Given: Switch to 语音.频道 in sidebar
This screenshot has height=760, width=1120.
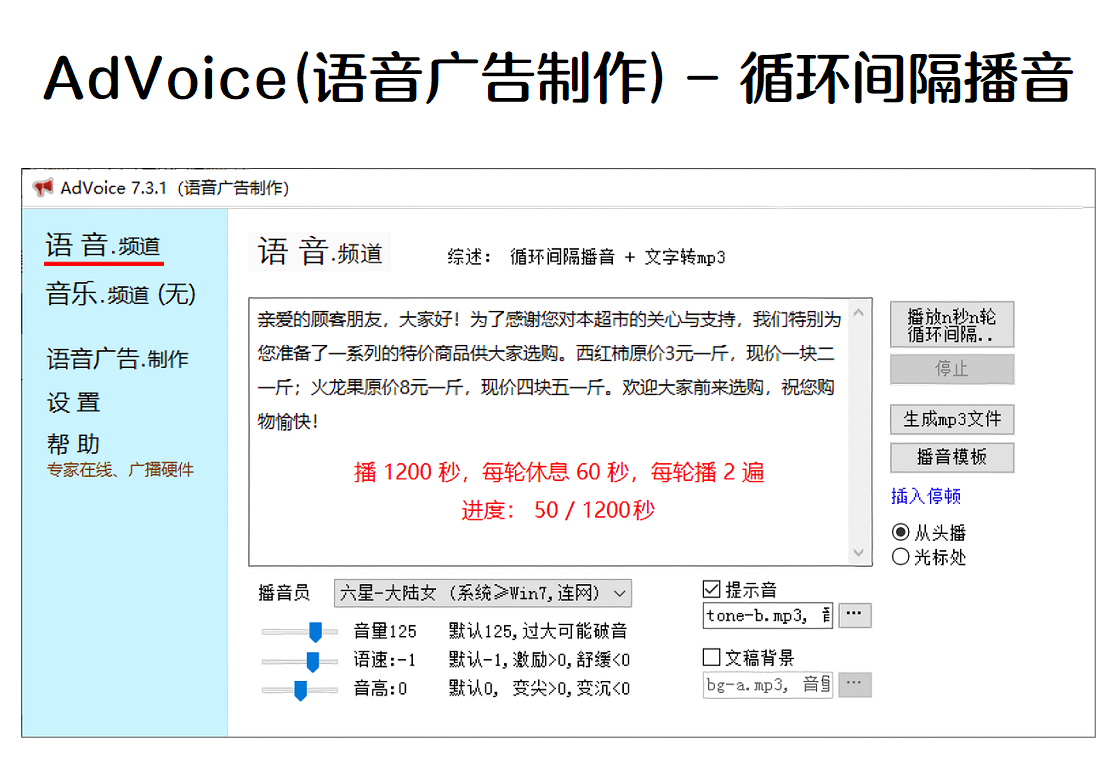Looking at the screenshot, I should tap(103, 246).
